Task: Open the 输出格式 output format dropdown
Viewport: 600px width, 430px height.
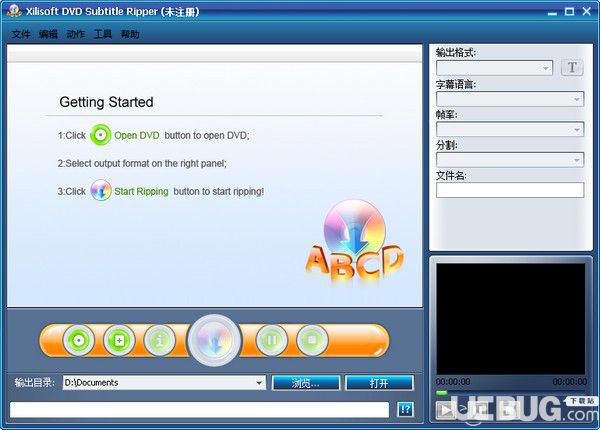Action: tap(494, 68)
